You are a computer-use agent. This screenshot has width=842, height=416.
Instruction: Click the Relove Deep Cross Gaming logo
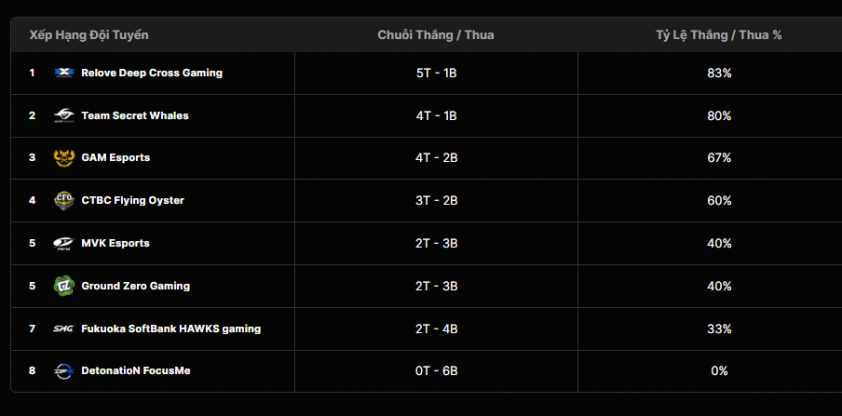(x=64, y=73)
